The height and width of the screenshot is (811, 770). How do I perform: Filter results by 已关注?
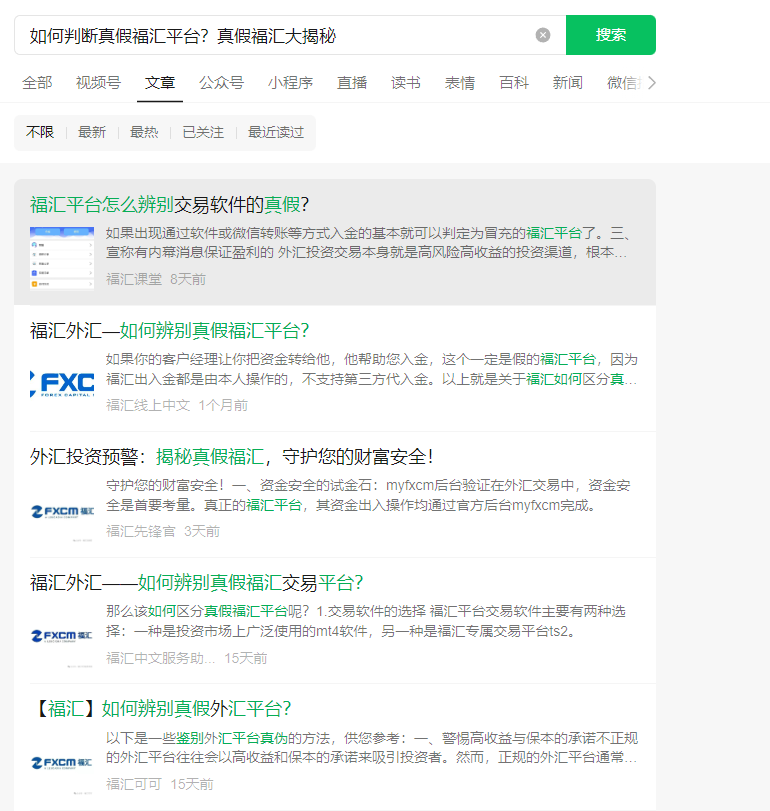tap(203, 132)
